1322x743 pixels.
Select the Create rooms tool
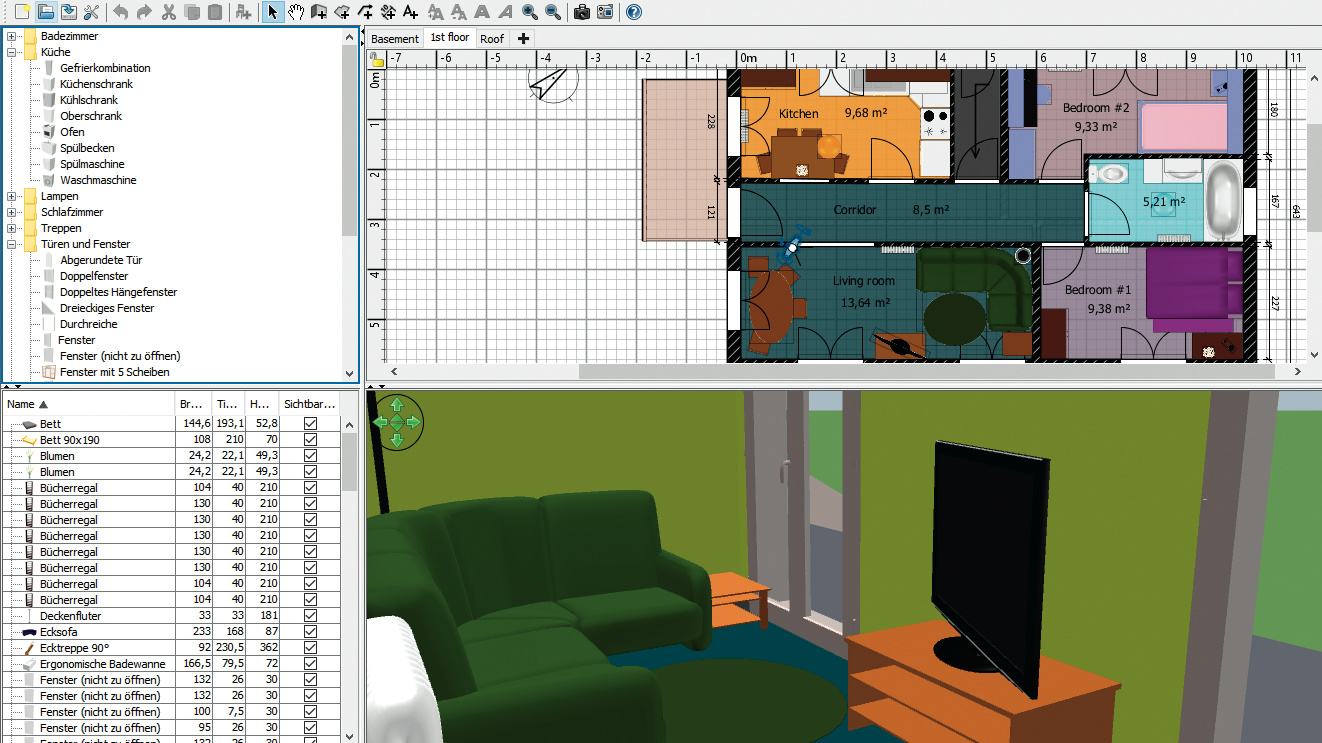[x=342, y=12]
